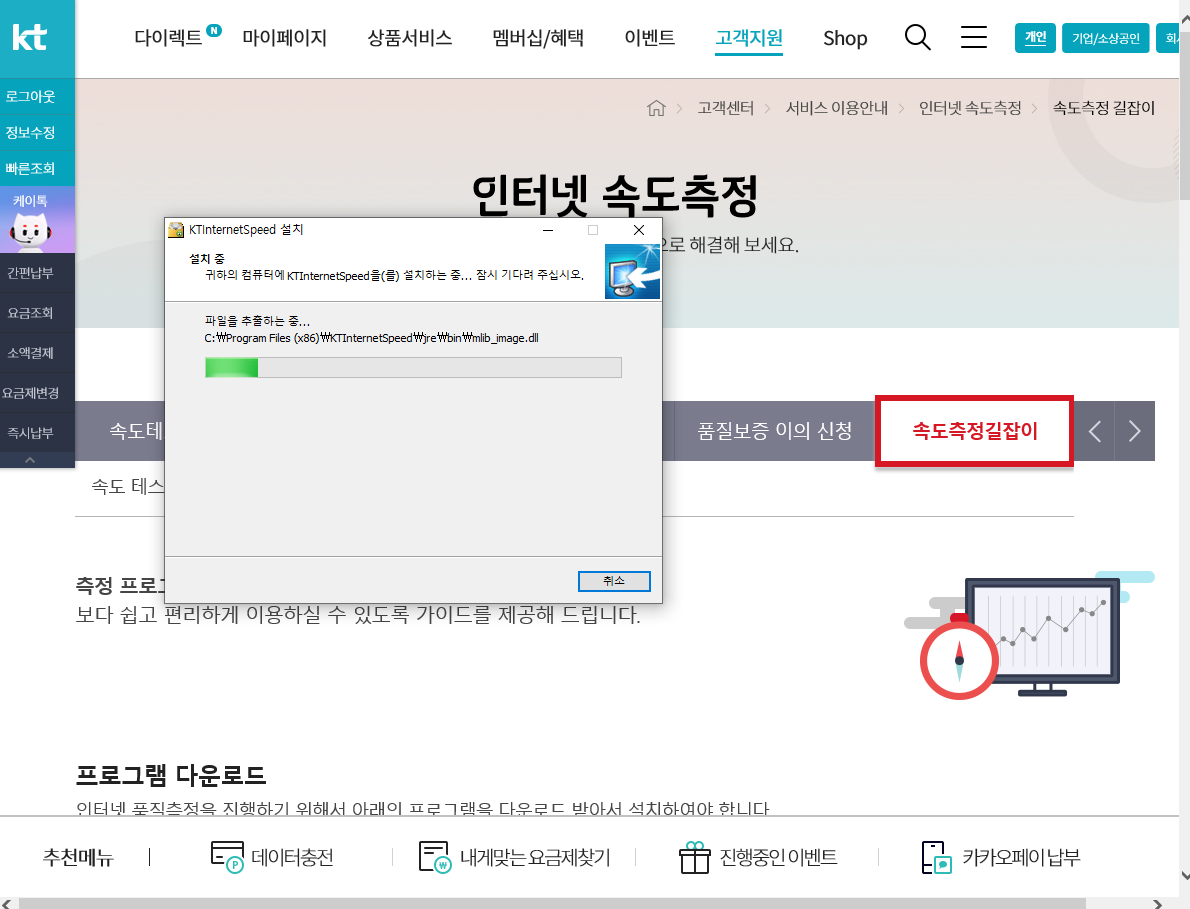Screen dimensions: 1190x909
Task: Click the installer progress bar
Action: (x=413, y=368)
